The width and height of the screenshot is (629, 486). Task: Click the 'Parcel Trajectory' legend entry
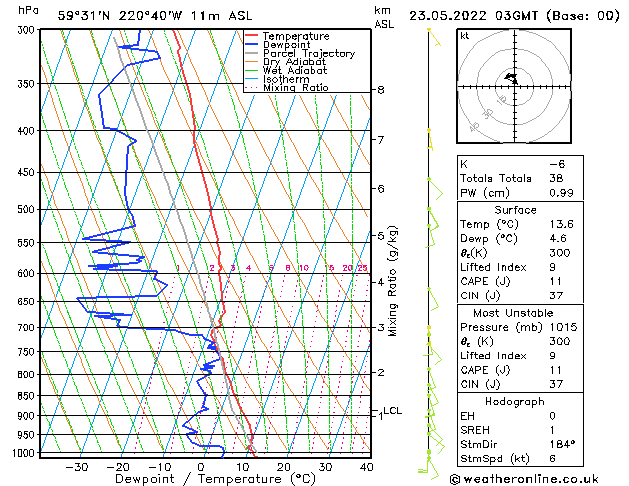(x=309, y=53)
